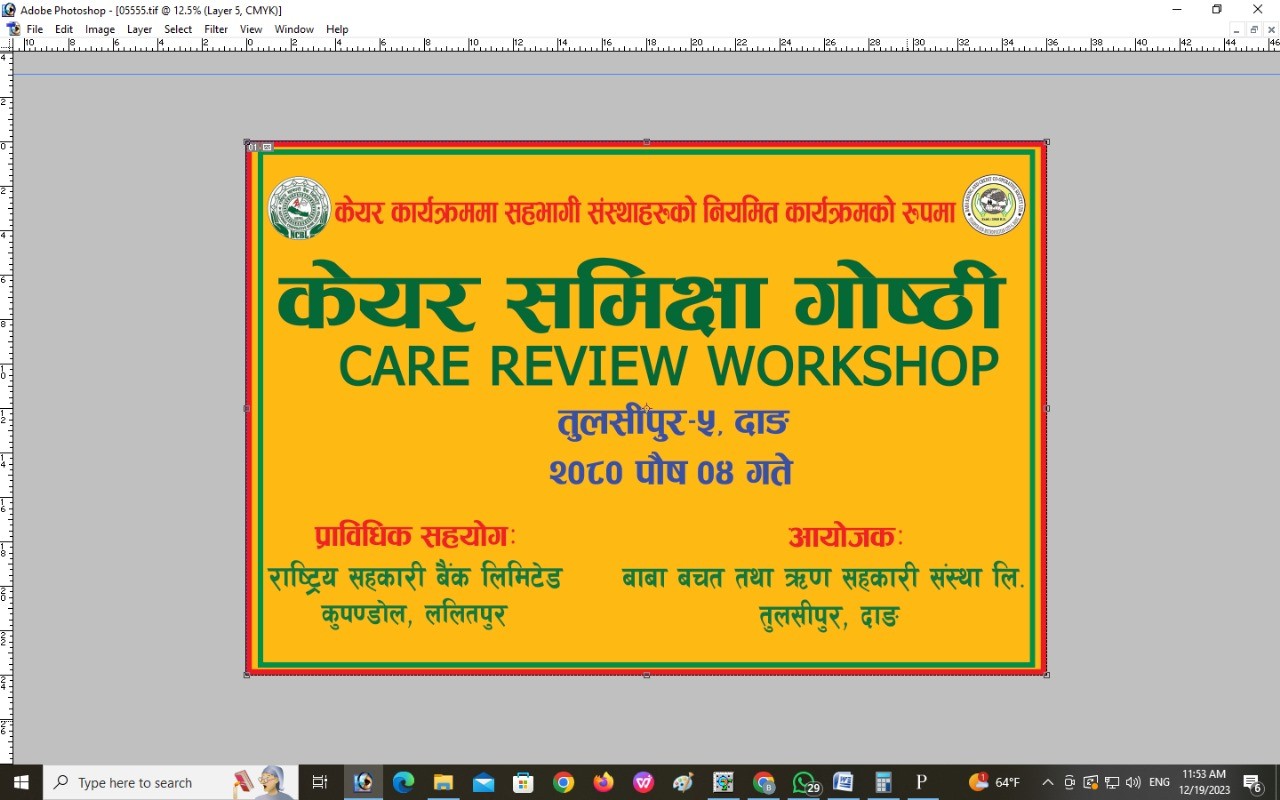Click the CARE REVIEW WORKSHOP text on canvas
This screenshot has width=1280, height=800.
pos(668,366)
